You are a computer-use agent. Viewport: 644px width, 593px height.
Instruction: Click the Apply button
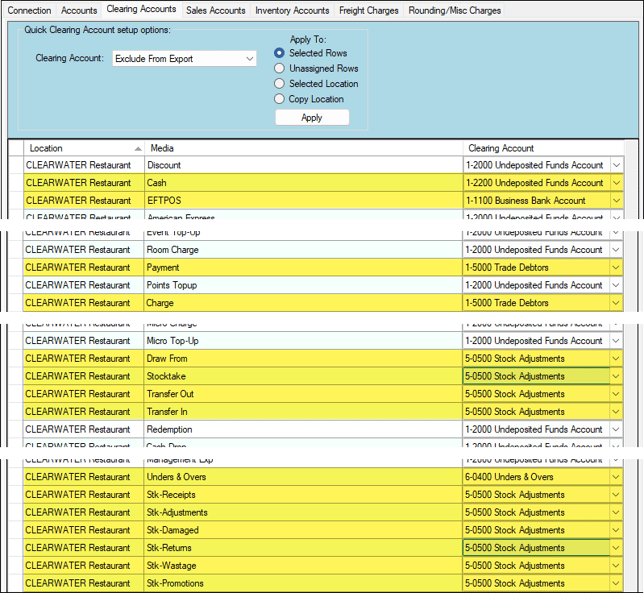point(312,117)
